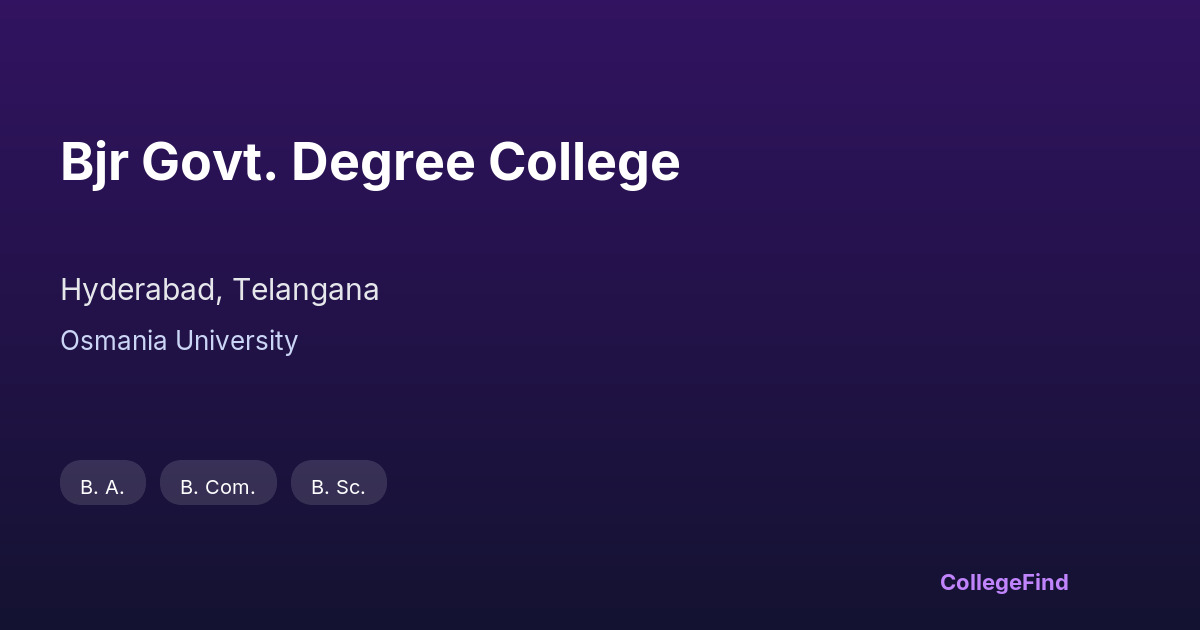The image size is (1200, 630).
Task: Open the Osmania University affiliation link
Action: pyautogui.click(x=179, y=341)
